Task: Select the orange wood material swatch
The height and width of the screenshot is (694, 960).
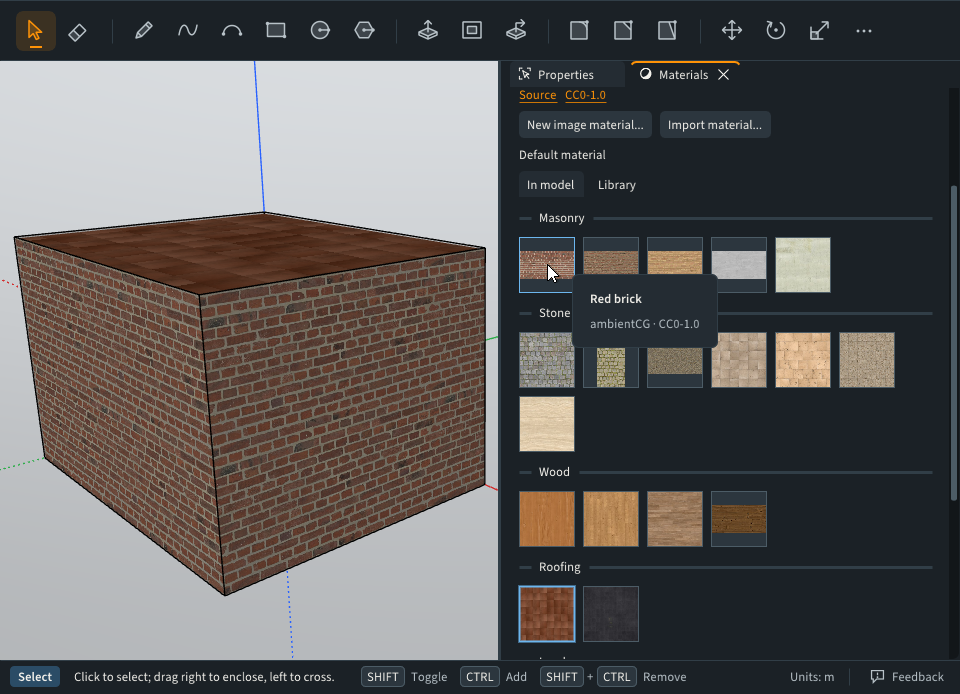Action: (x=547, y=519)
